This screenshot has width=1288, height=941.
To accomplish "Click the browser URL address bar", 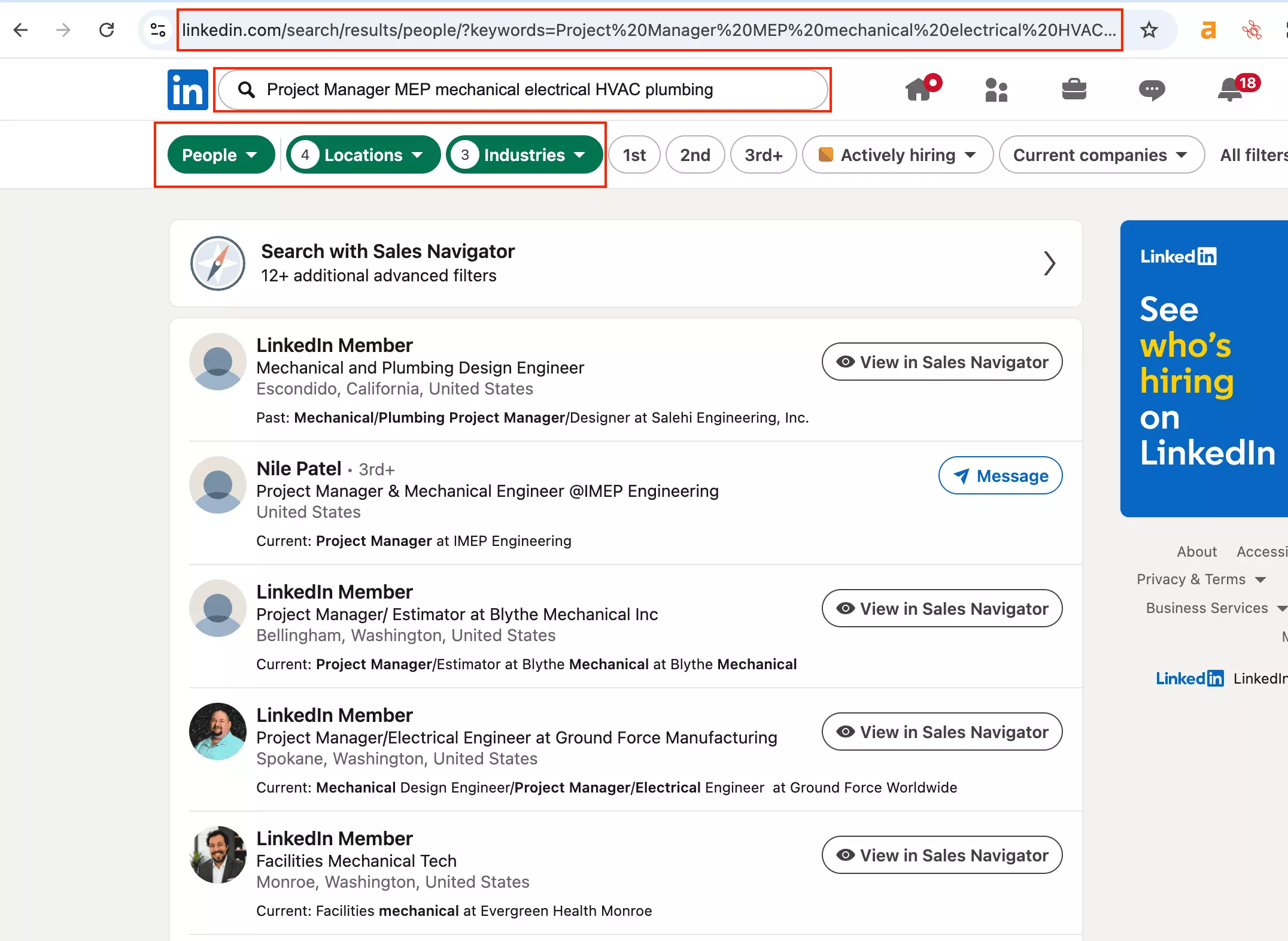I will point(649,30).
